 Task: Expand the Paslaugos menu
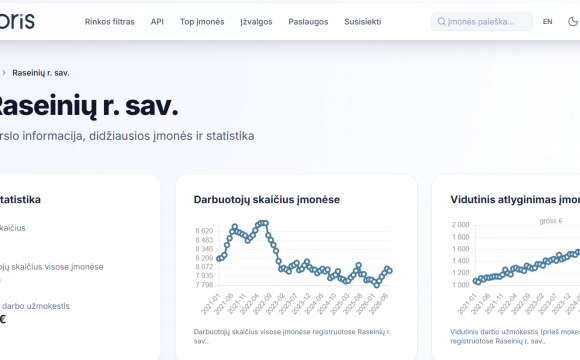[308, 21]
